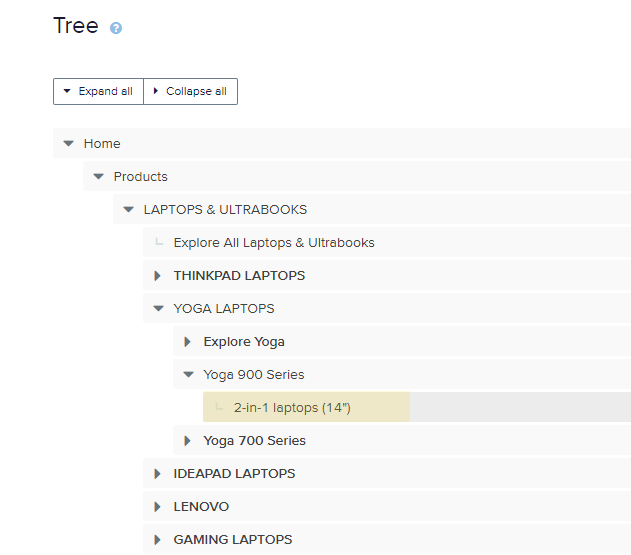Select the Explore Yoga label
Screen dimensions: 631x555
[244, 342]
